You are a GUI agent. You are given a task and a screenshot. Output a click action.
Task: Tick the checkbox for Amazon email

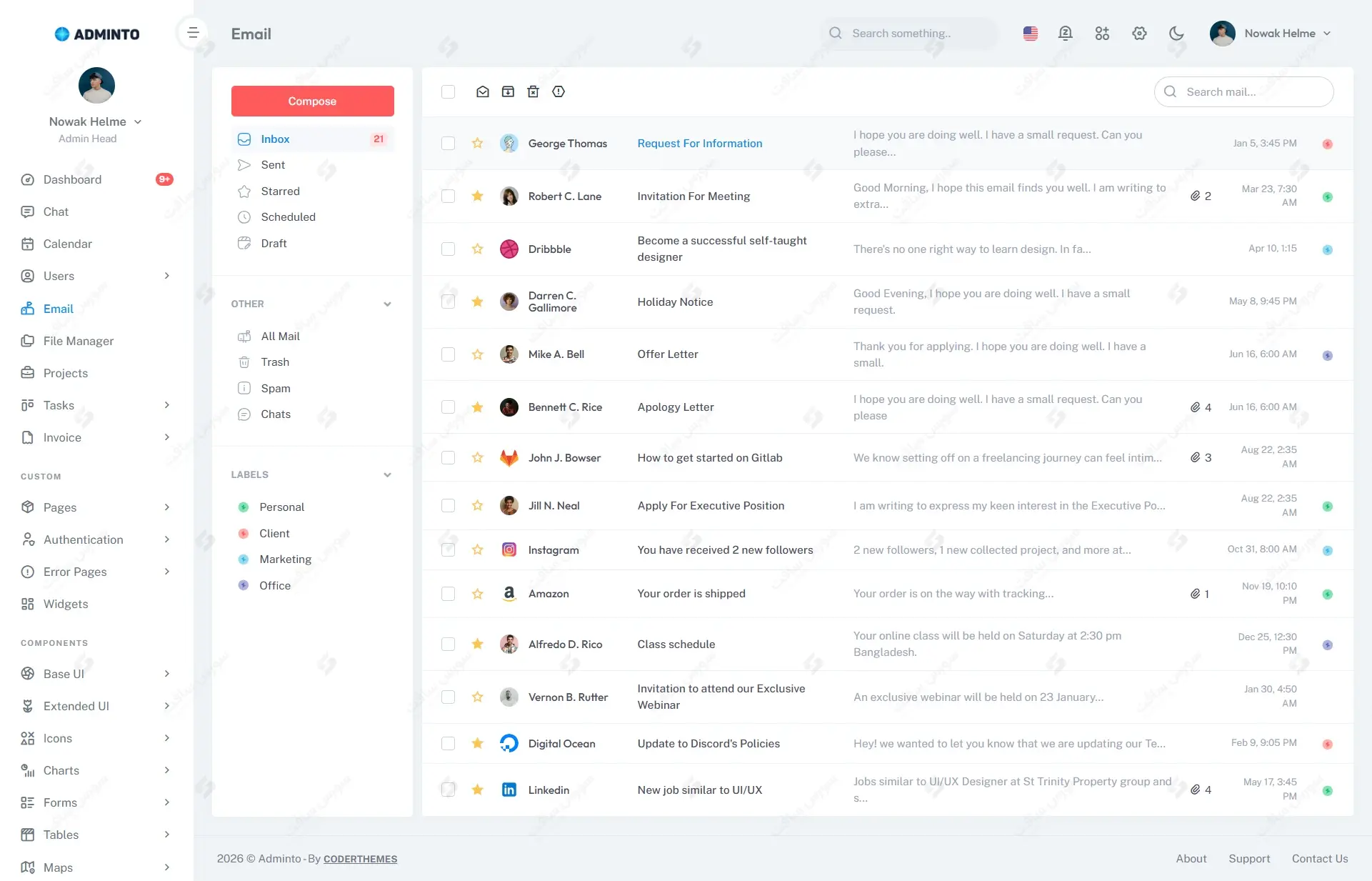(448, 594)
